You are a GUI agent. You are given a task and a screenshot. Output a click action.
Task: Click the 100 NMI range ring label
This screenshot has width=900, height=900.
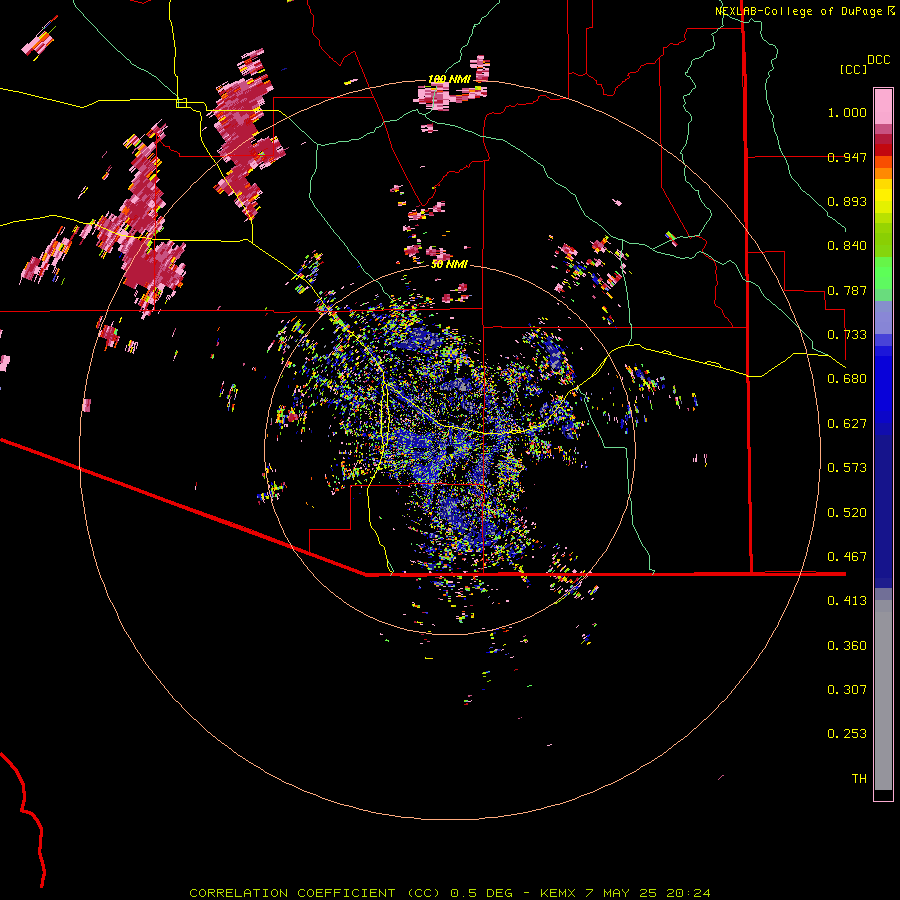pos(449,79)
